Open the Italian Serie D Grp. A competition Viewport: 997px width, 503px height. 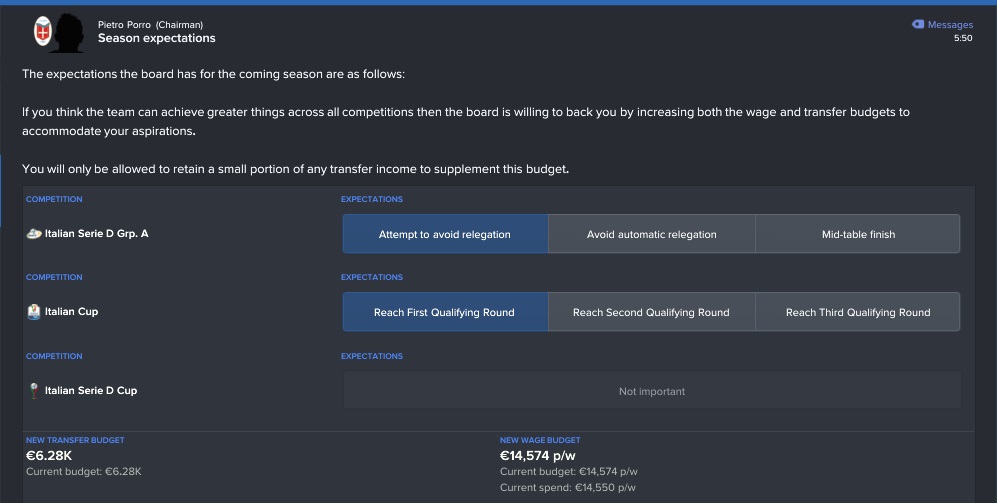coord(97,233)
